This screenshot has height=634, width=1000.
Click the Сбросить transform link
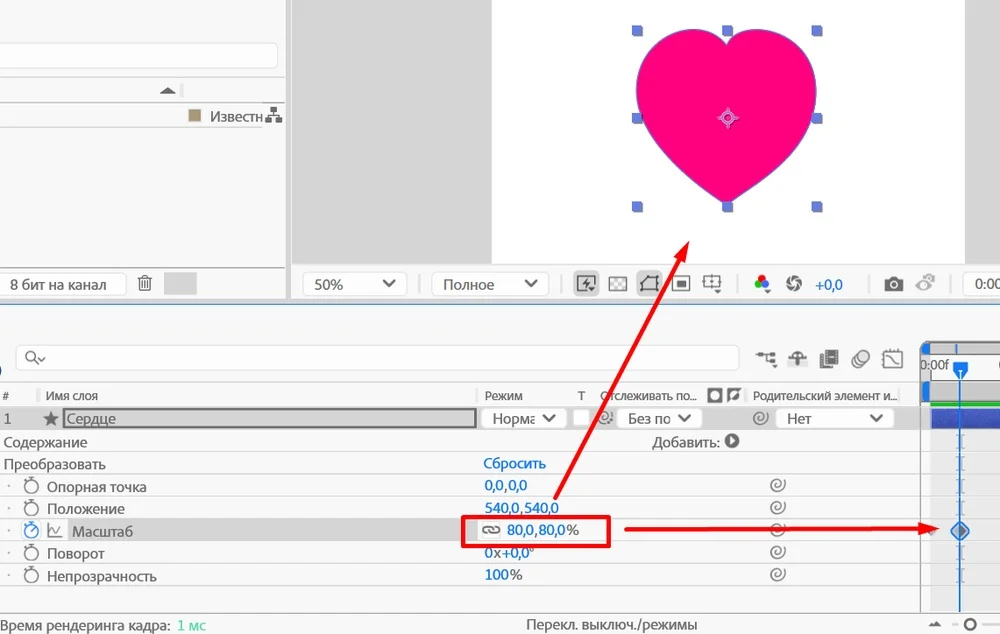coord(514,464)
